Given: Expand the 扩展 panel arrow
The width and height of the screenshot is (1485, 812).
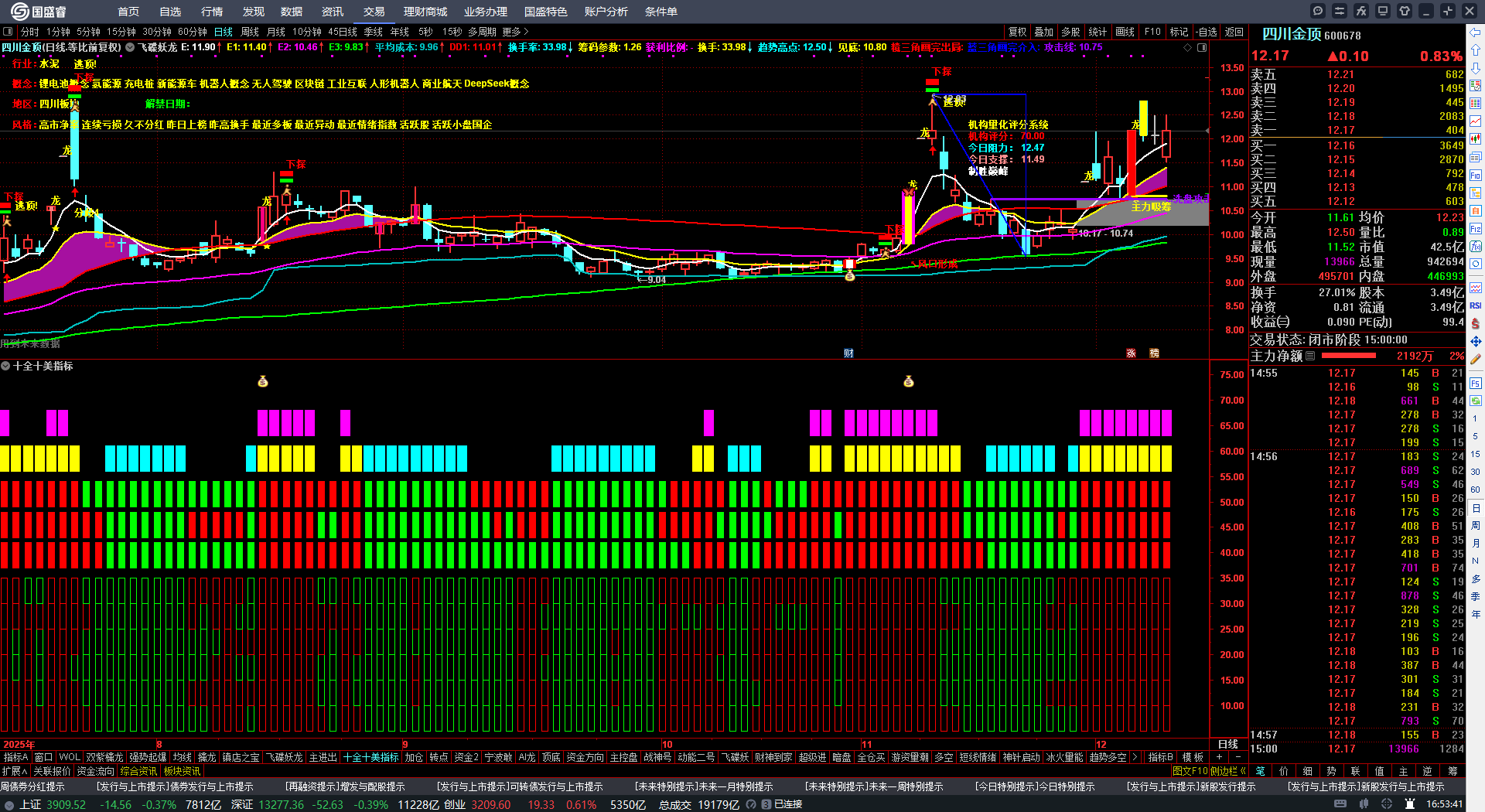Looking at the screenshot, I should tap(15, 771).
